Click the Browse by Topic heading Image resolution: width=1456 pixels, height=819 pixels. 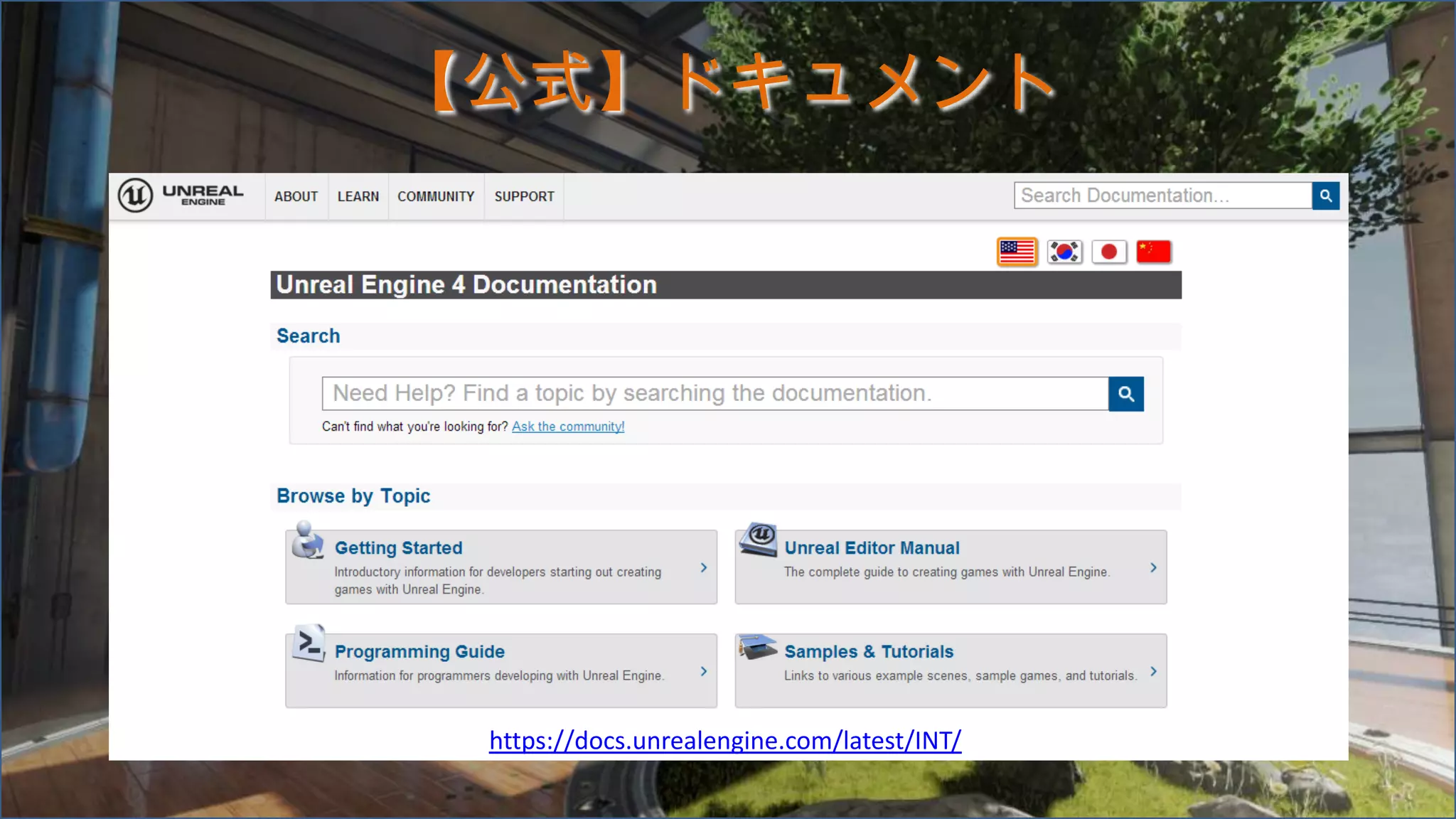coord(353,496)
